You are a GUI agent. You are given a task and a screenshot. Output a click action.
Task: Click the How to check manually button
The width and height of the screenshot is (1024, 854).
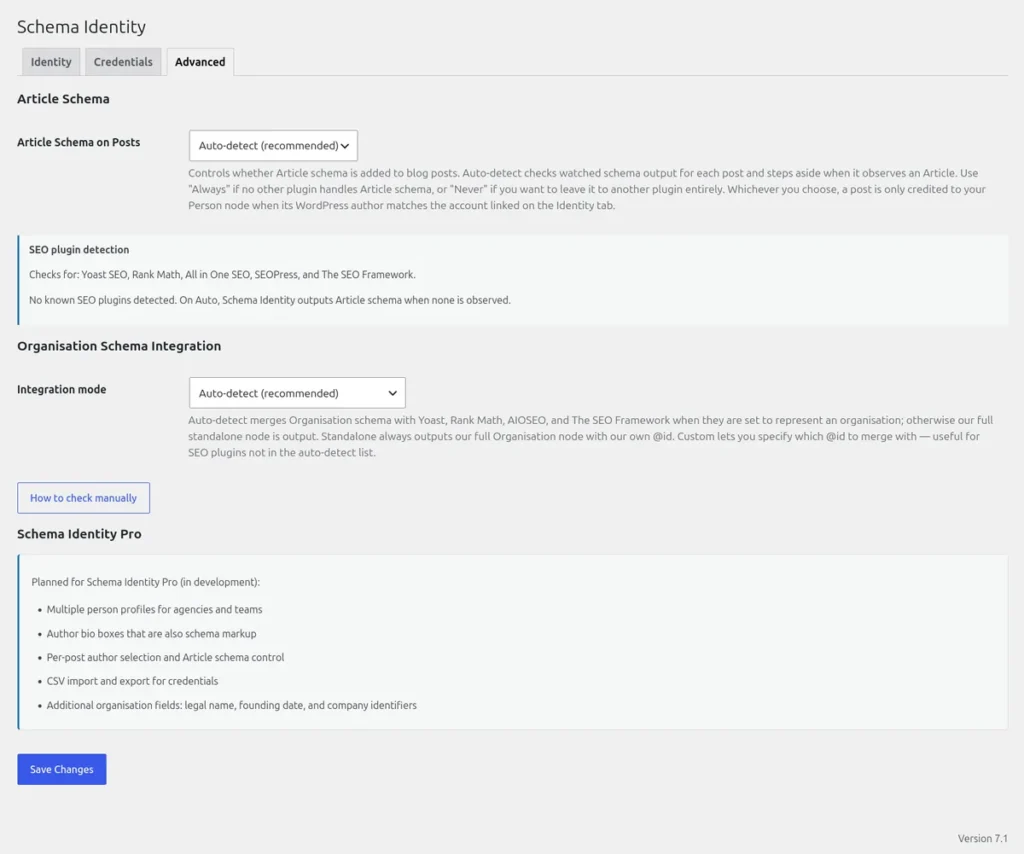coord(84,498)
